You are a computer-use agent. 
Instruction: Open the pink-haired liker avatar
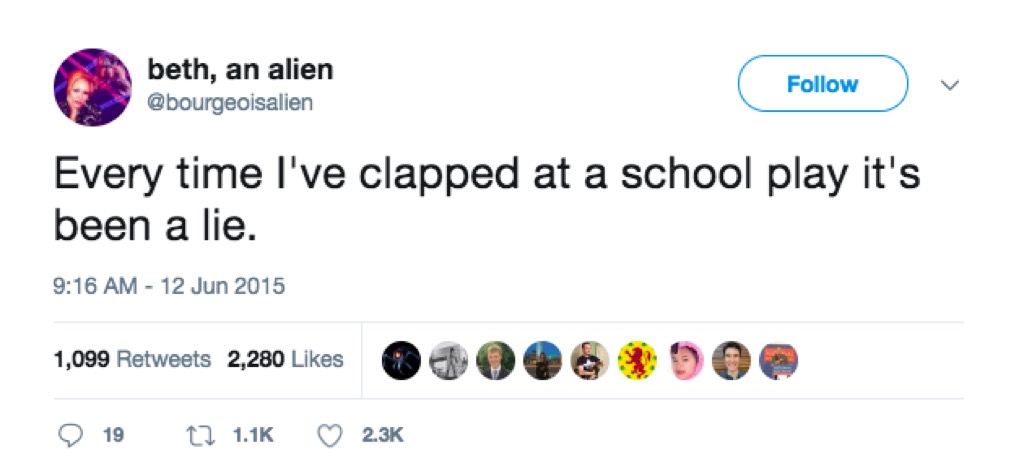point(684,360)
